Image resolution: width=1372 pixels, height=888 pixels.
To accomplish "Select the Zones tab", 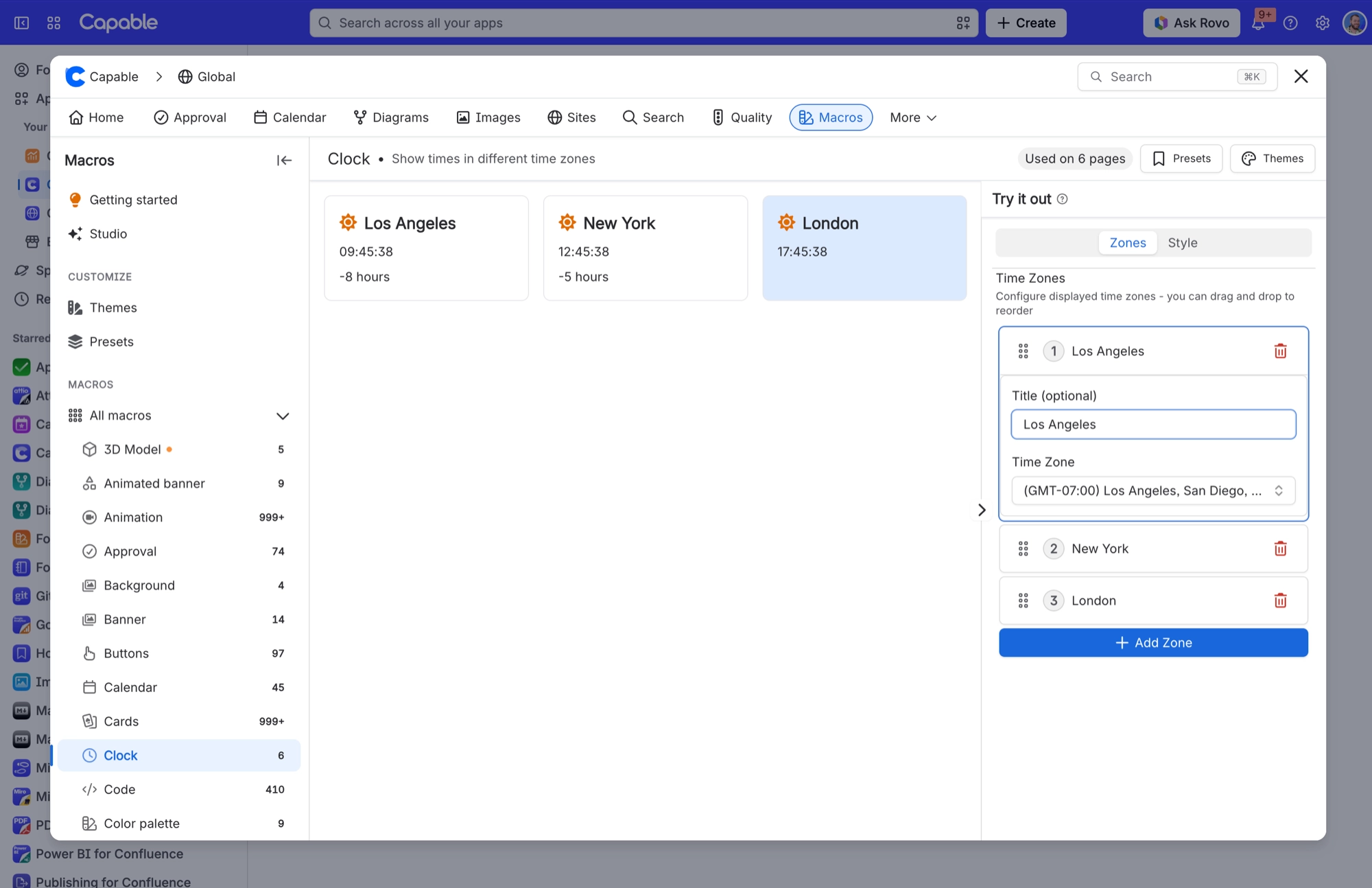I will (1127, 243).
